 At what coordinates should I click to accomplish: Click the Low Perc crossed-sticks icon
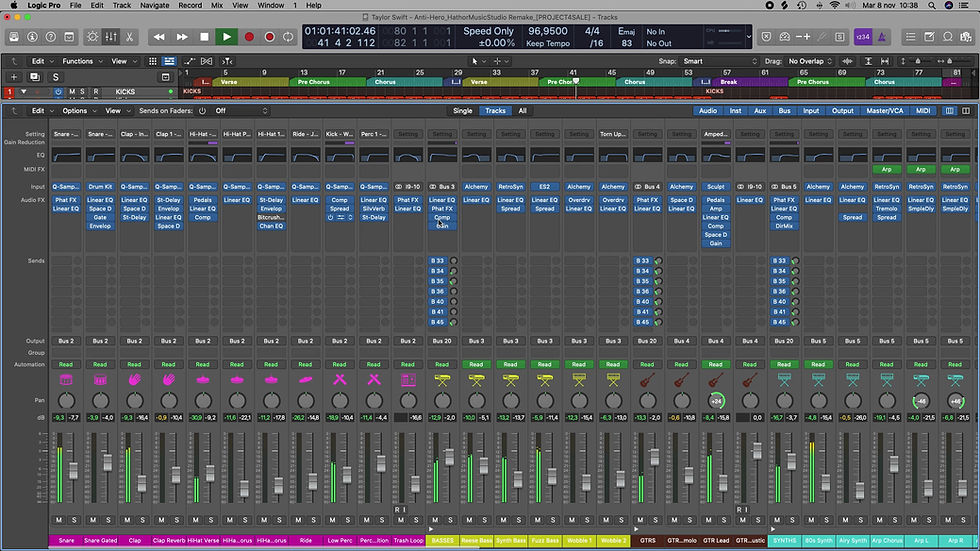340,380
